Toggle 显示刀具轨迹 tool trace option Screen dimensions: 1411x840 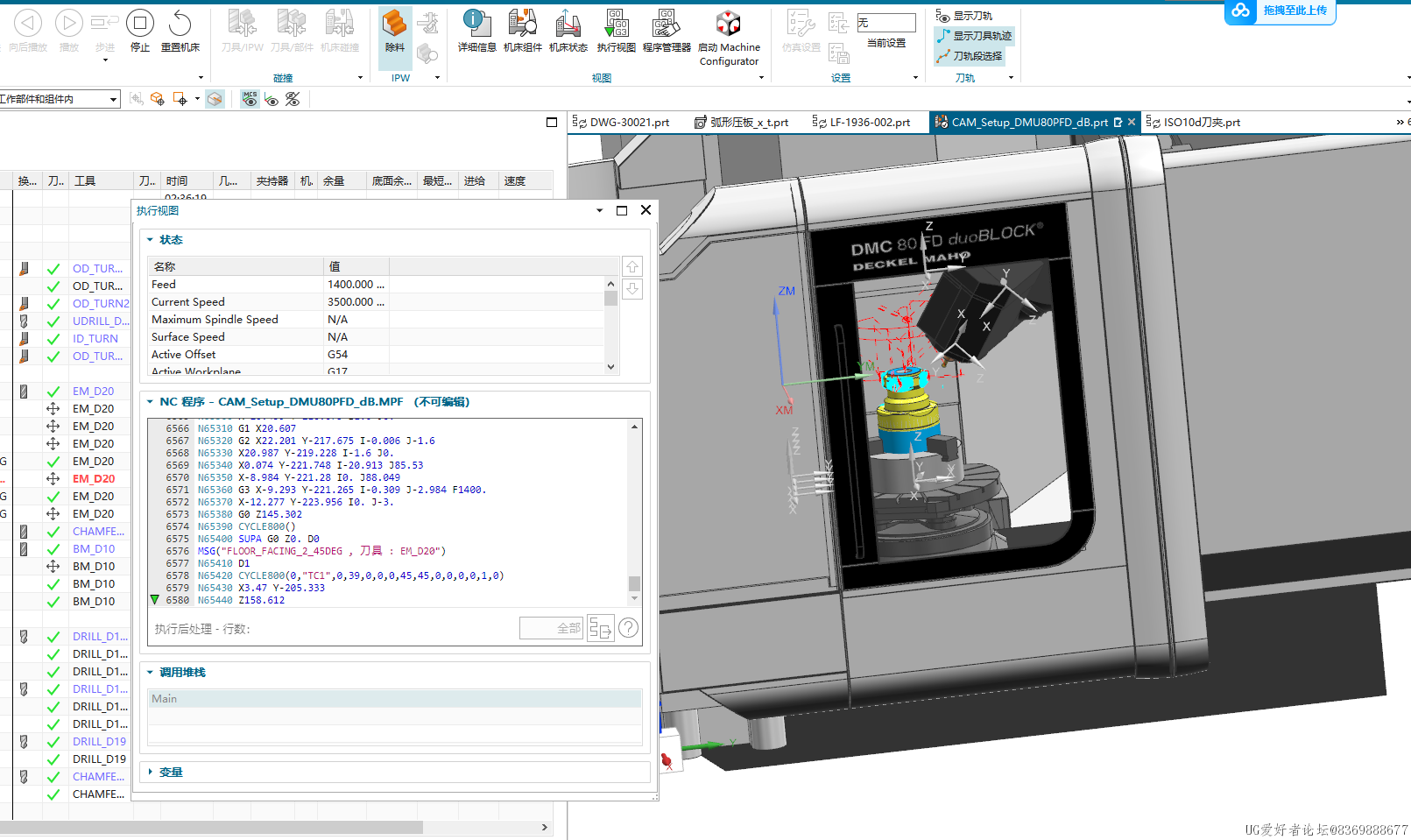(x=973, y=36)
